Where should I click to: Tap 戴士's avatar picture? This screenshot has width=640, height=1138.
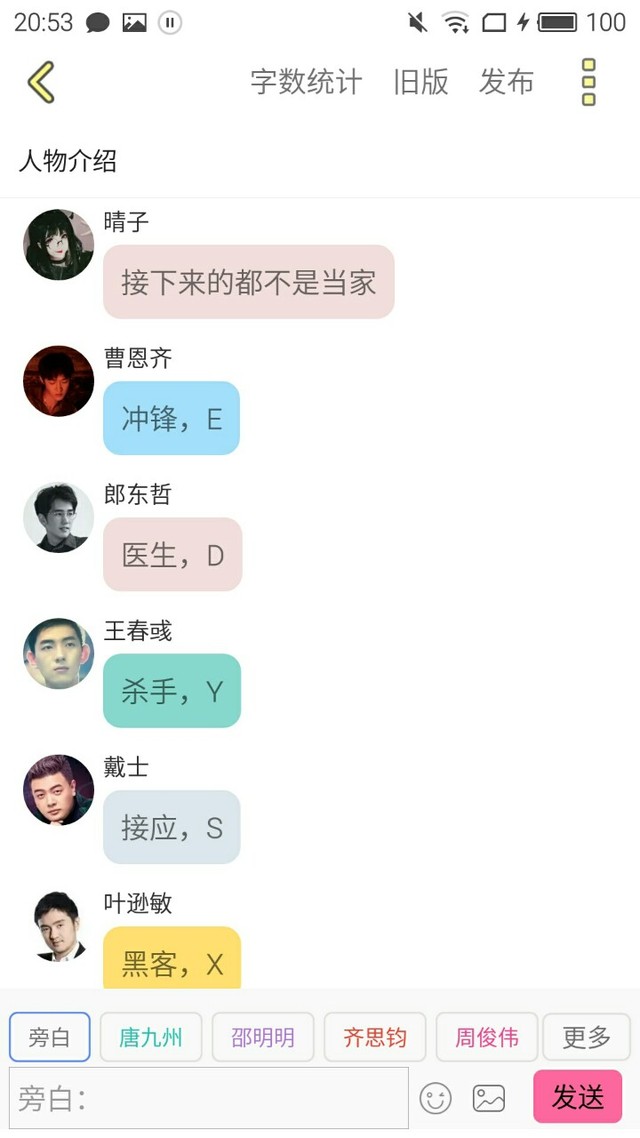tap(59, 790)
